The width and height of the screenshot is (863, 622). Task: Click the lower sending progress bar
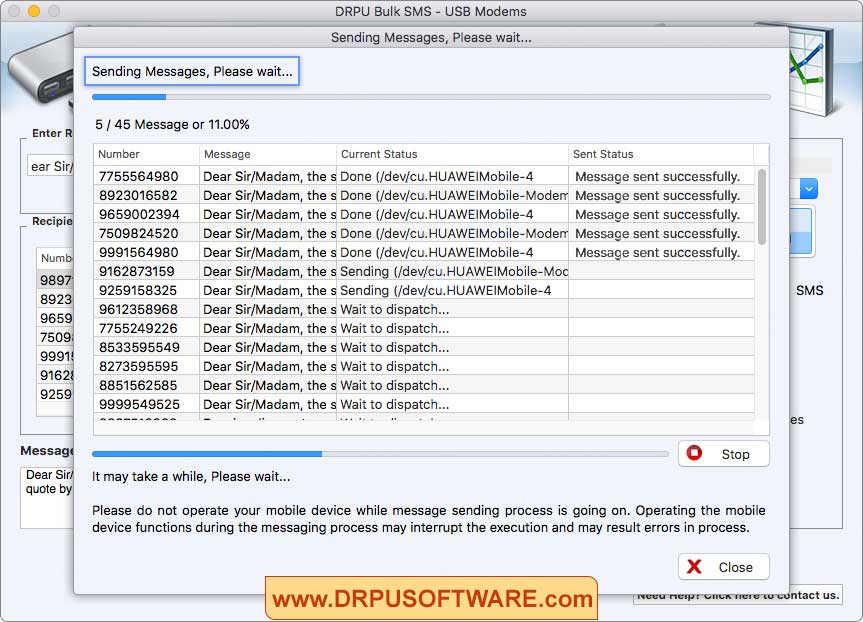[380, 454]
